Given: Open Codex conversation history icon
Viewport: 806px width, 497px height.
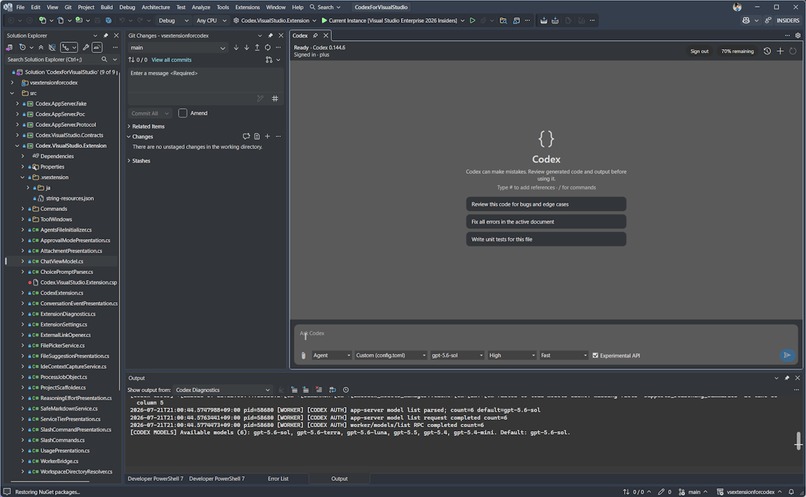Looking at the screenshot, I should click(767, 51).
